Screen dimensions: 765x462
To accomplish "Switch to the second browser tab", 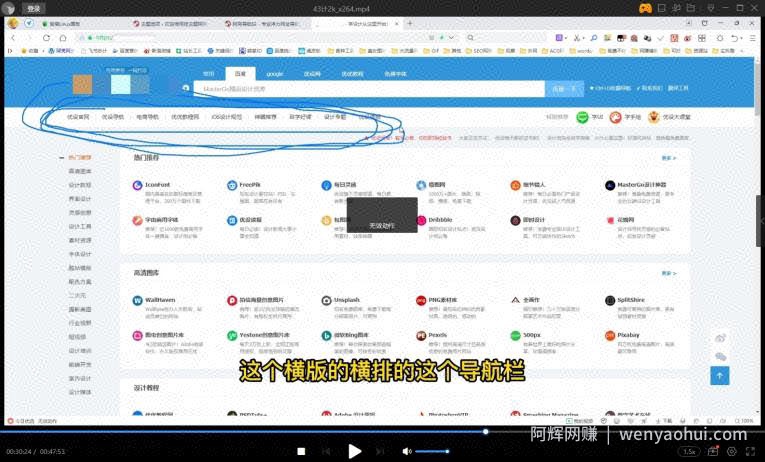I will [173, 23].
